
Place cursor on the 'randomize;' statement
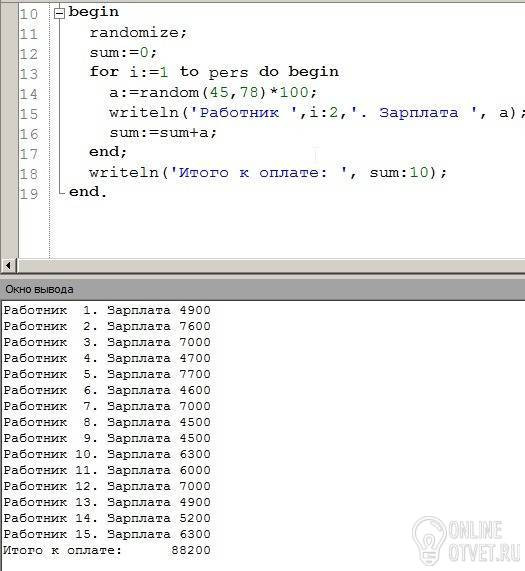(138, 33)
